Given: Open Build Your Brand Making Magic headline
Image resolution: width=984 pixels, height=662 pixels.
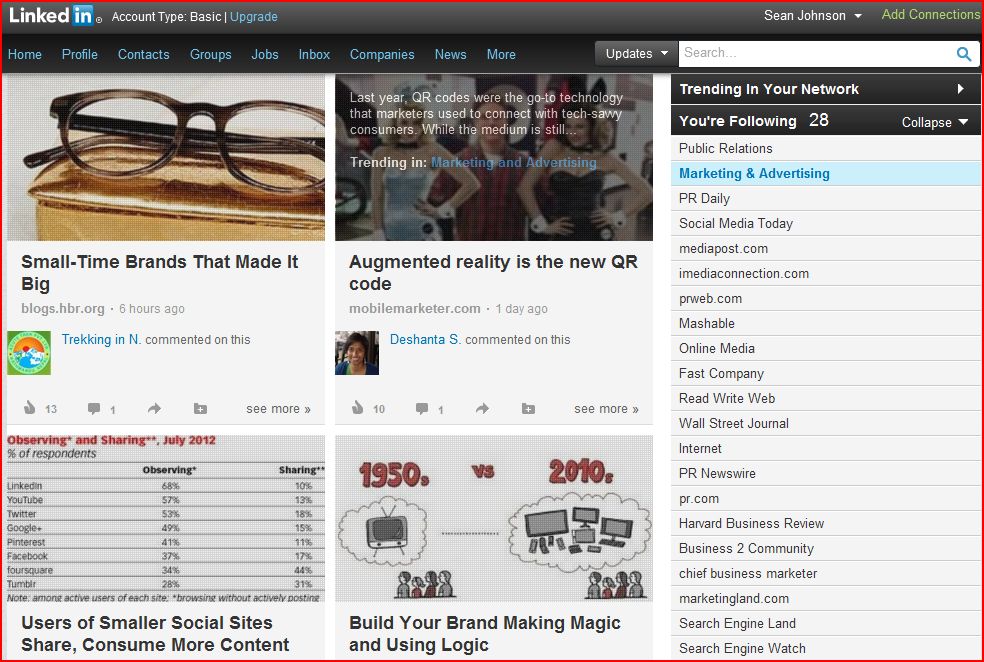Looking at the screenshot, I should (x=485, y=634).
